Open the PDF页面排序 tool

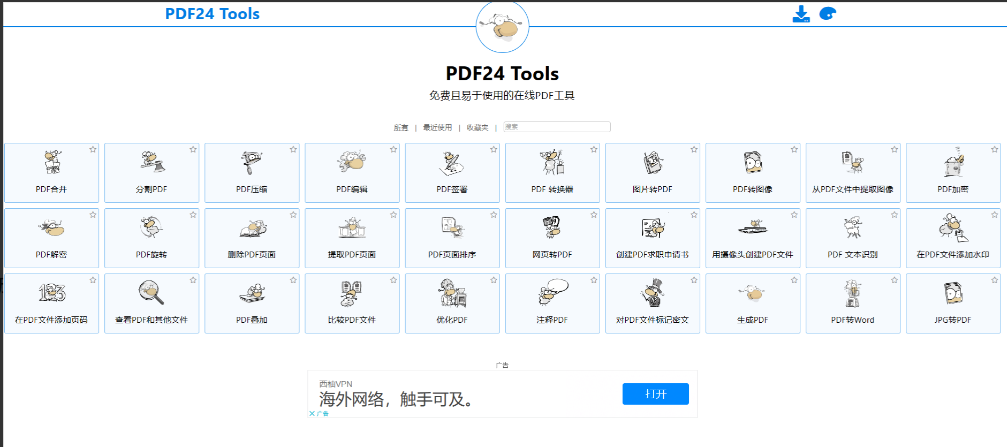pos(452,238)
